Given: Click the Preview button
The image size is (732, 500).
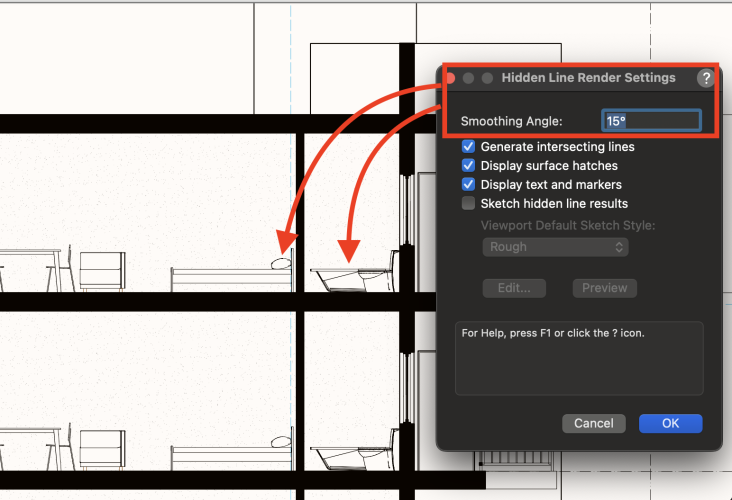Looking at the screenshot, I should point(604,288).
